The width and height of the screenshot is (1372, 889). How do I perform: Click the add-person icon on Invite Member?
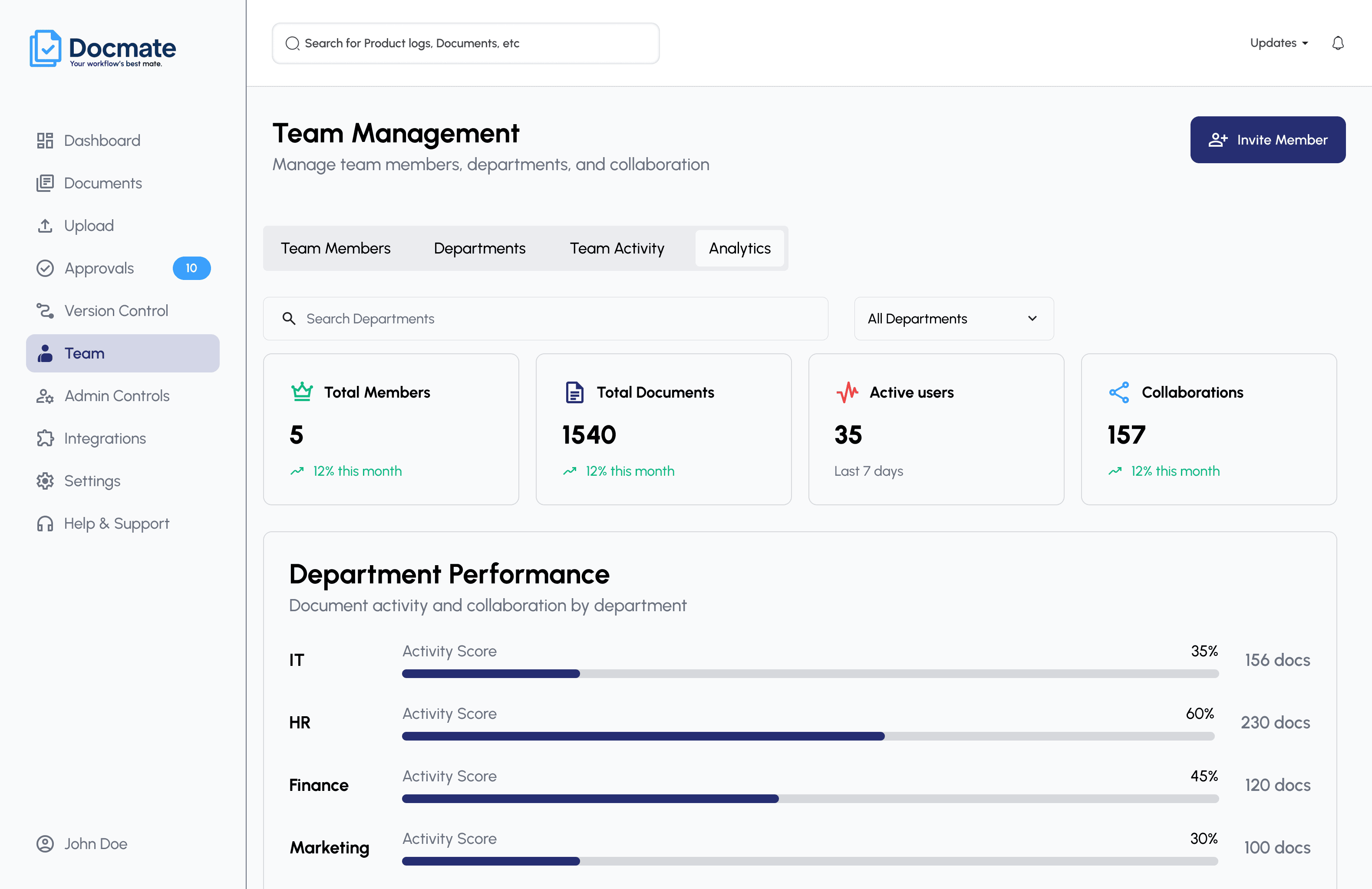click(x=1217, y=139)
